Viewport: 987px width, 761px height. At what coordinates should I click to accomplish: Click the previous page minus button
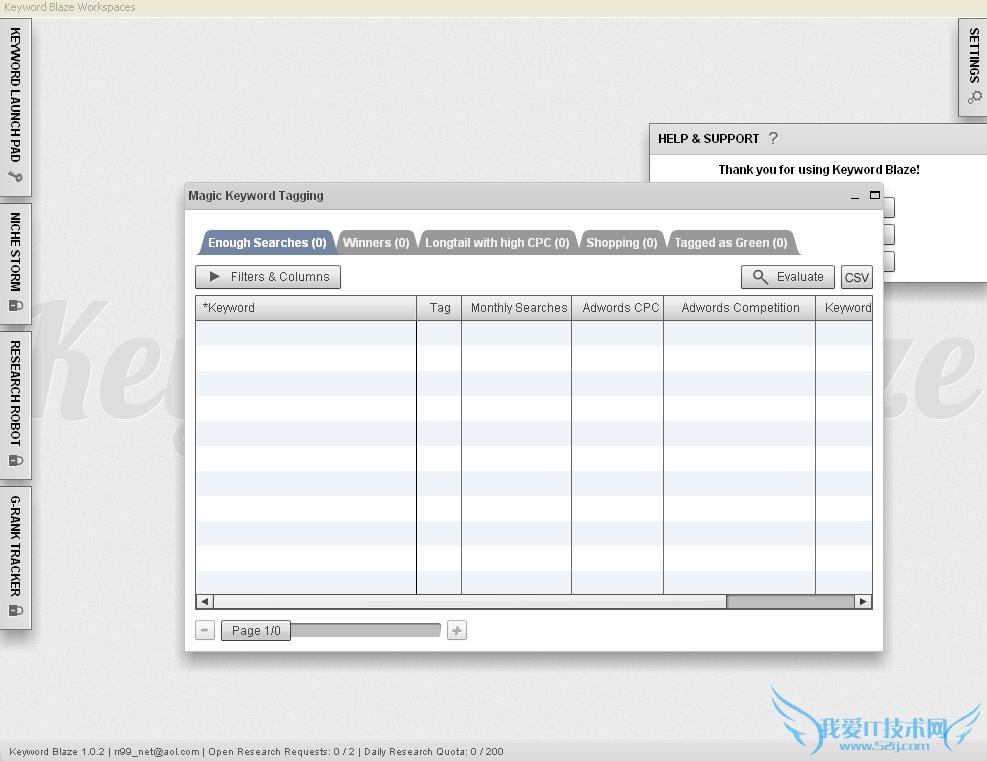[x=205, y=630]
